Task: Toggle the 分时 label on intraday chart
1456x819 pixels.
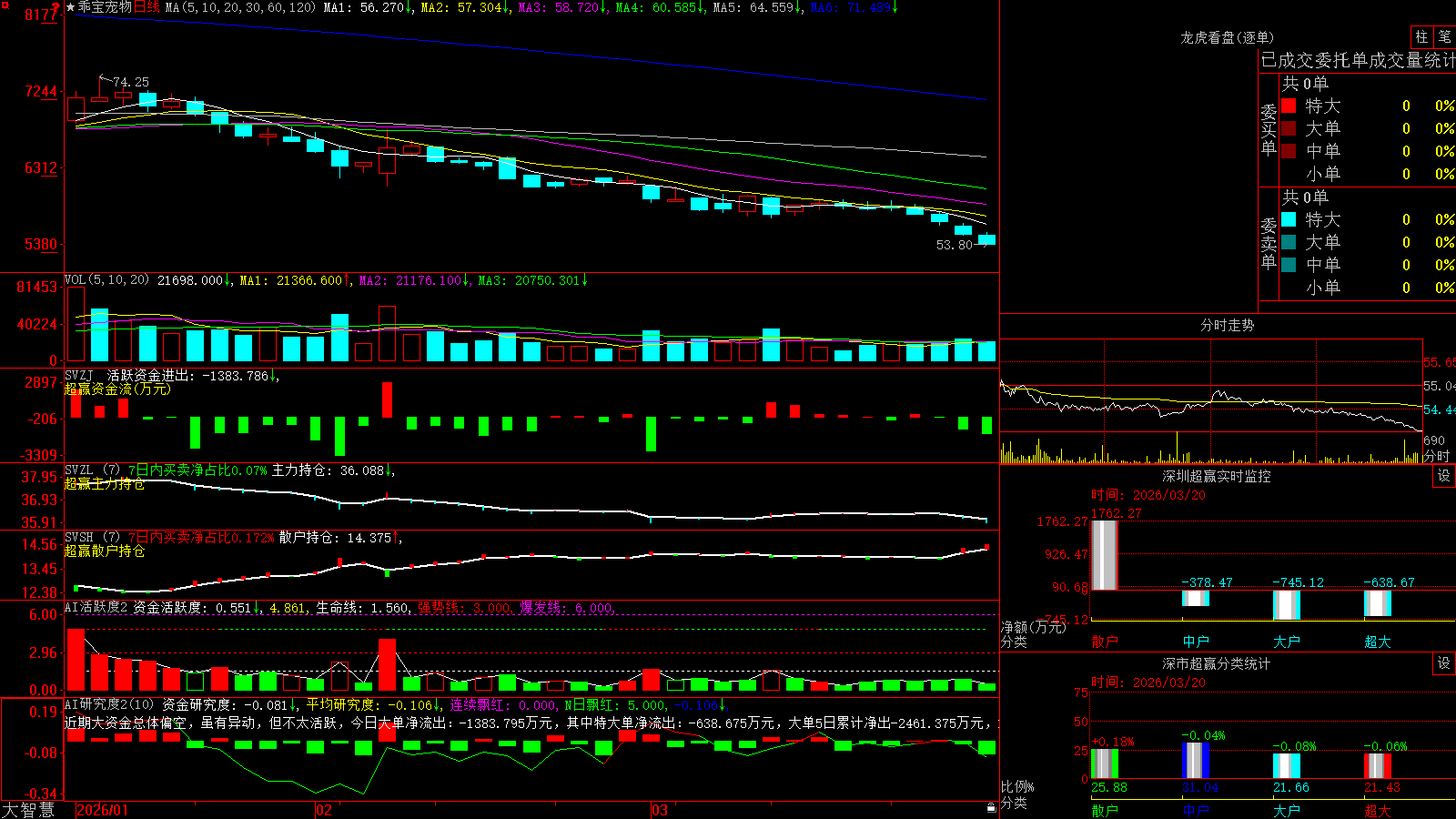Action: tap(1437, 456)
